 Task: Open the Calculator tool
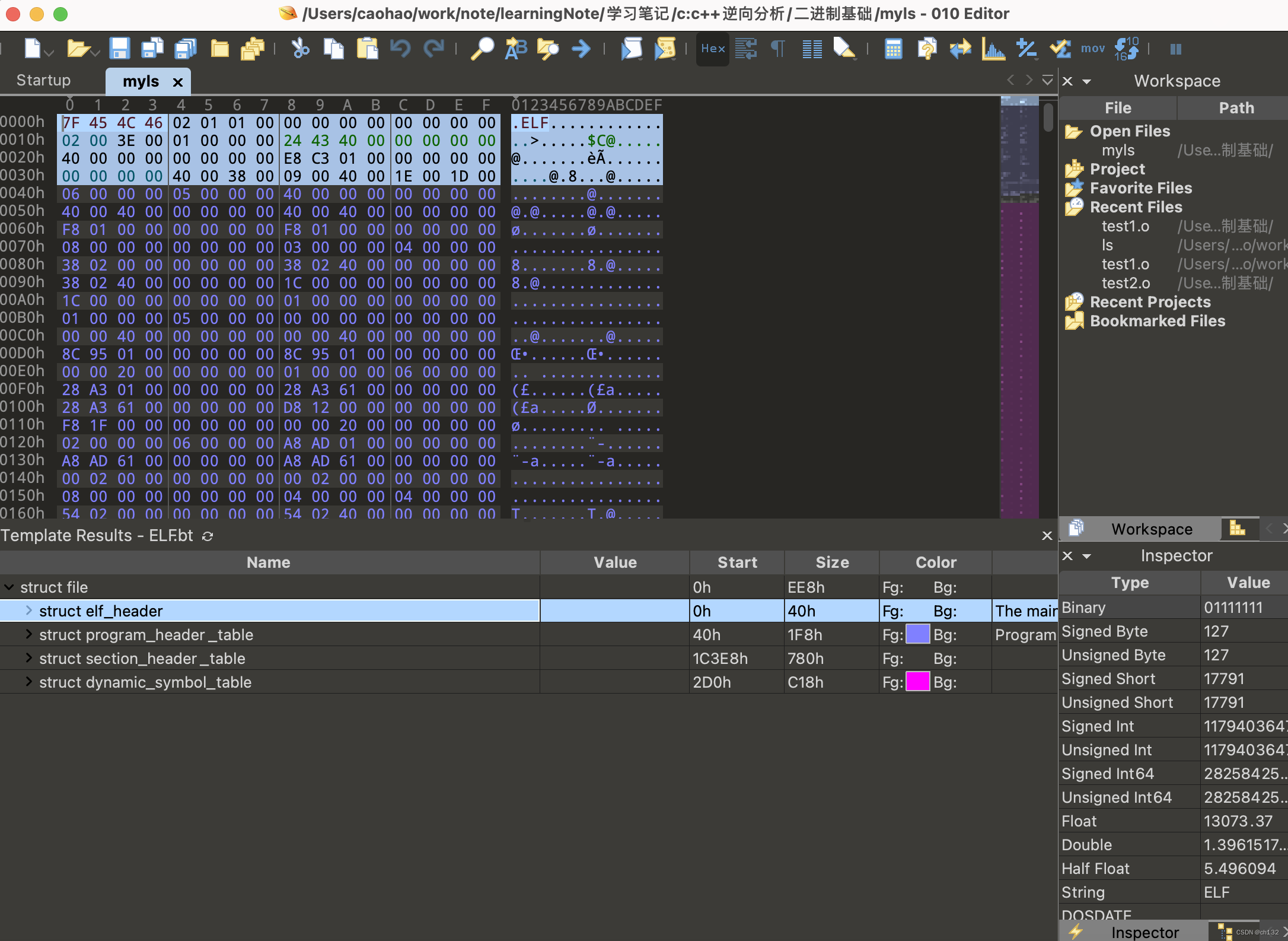(894, 49)
